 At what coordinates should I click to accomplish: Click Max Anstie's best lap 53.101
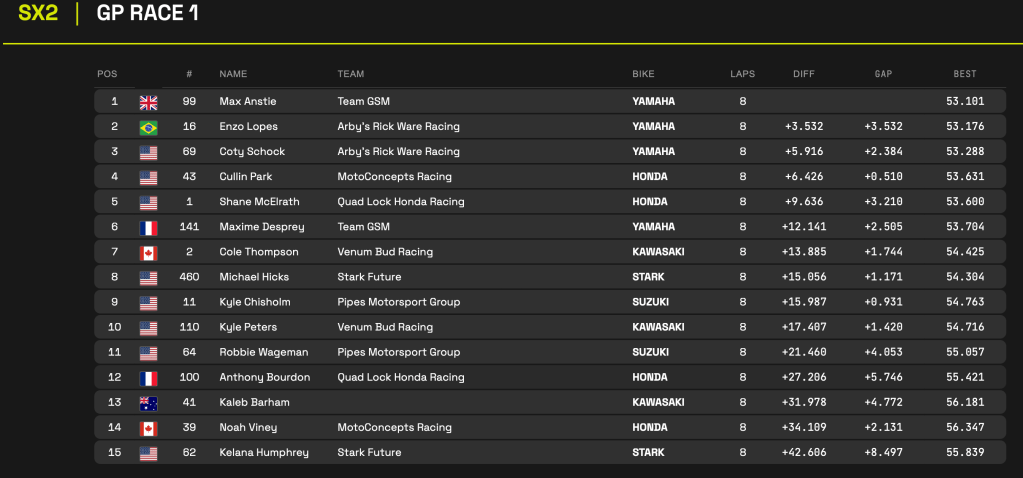coord(964,102)
